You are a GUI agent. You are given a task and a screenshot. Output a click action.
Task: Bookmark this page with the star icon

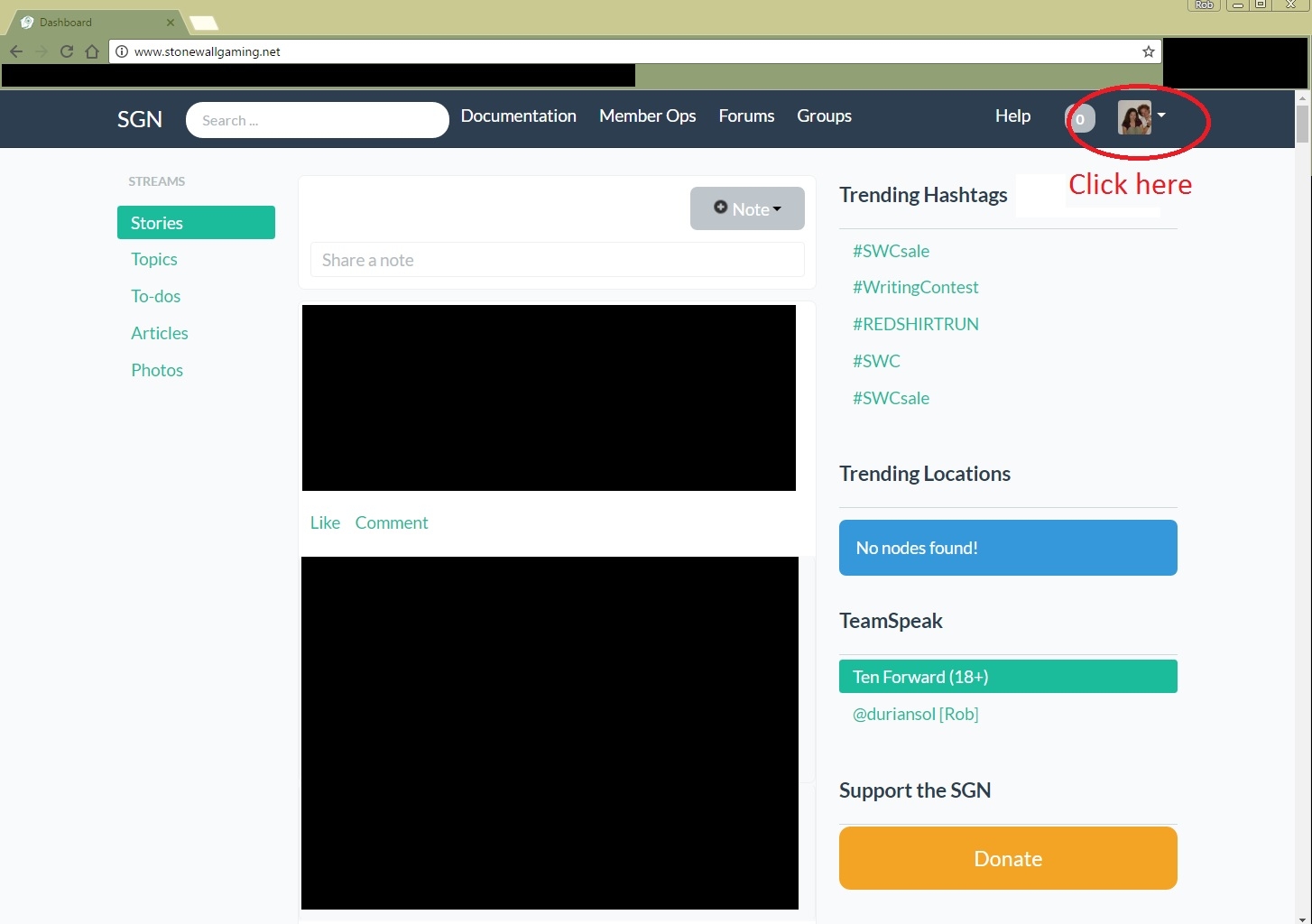pos(1148,51)
